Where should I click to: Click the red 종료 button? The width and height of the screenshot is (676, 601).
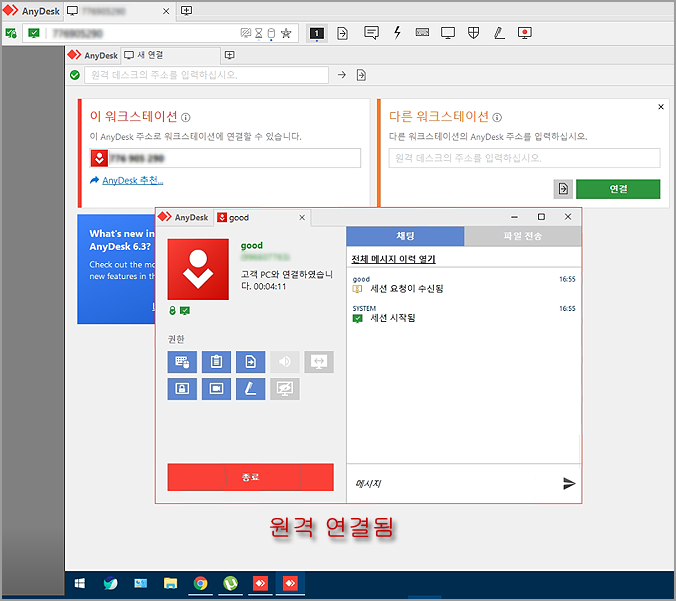[250, 477]
